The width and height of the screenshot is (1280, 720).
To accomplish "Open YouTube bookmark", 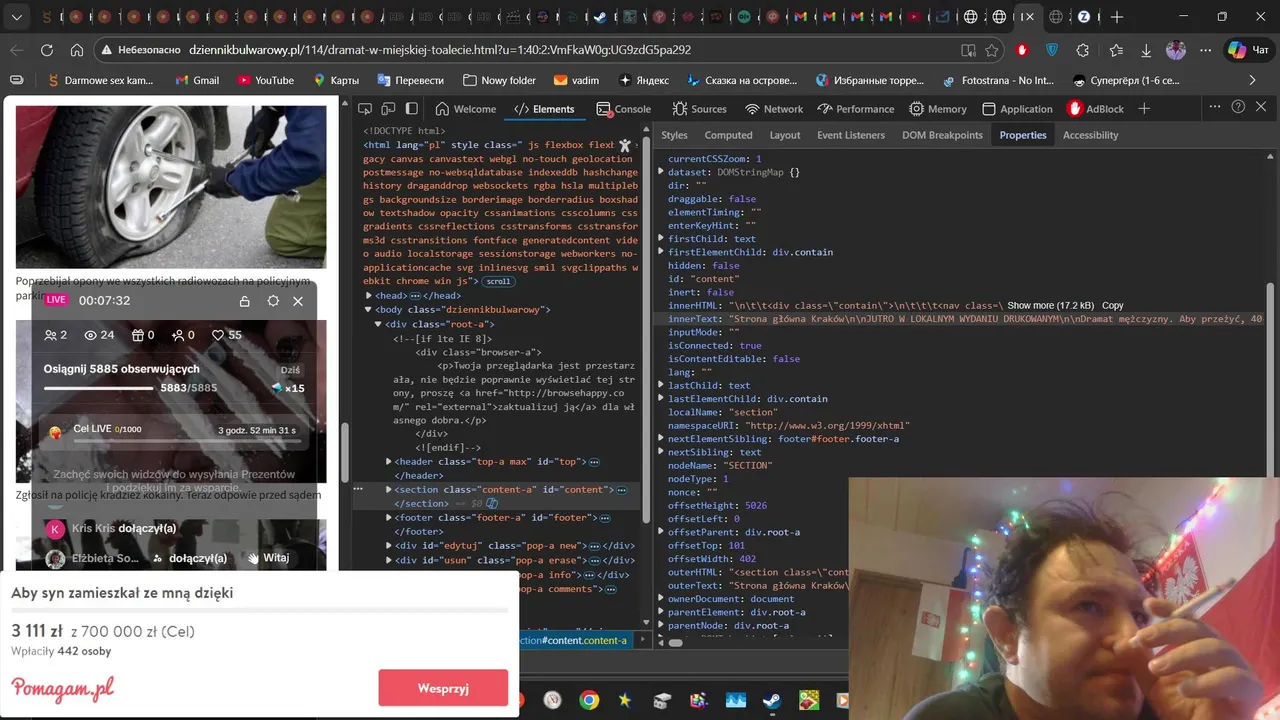I will coord(265,80).
